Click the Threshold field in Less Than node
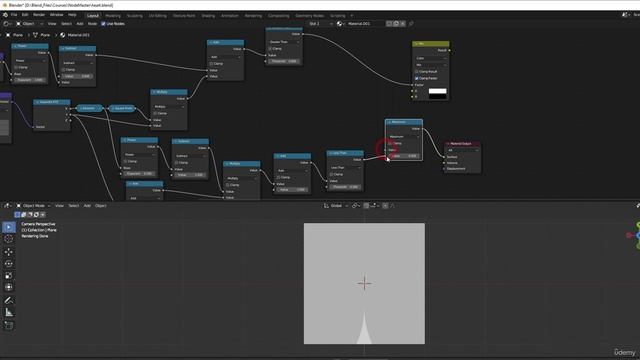This screenshot has height=360, width=640. coord(345,187)
